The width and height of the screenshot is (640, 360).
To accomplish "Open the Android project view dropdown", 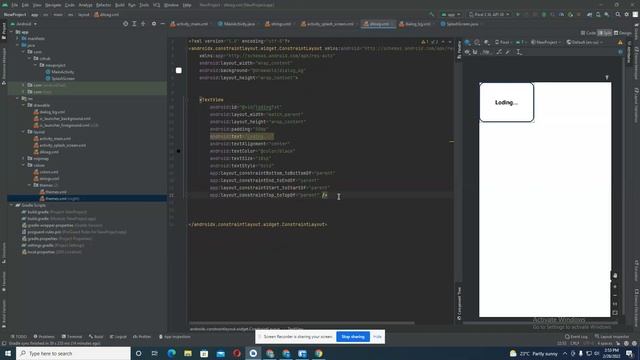I will tap(24, 24).
